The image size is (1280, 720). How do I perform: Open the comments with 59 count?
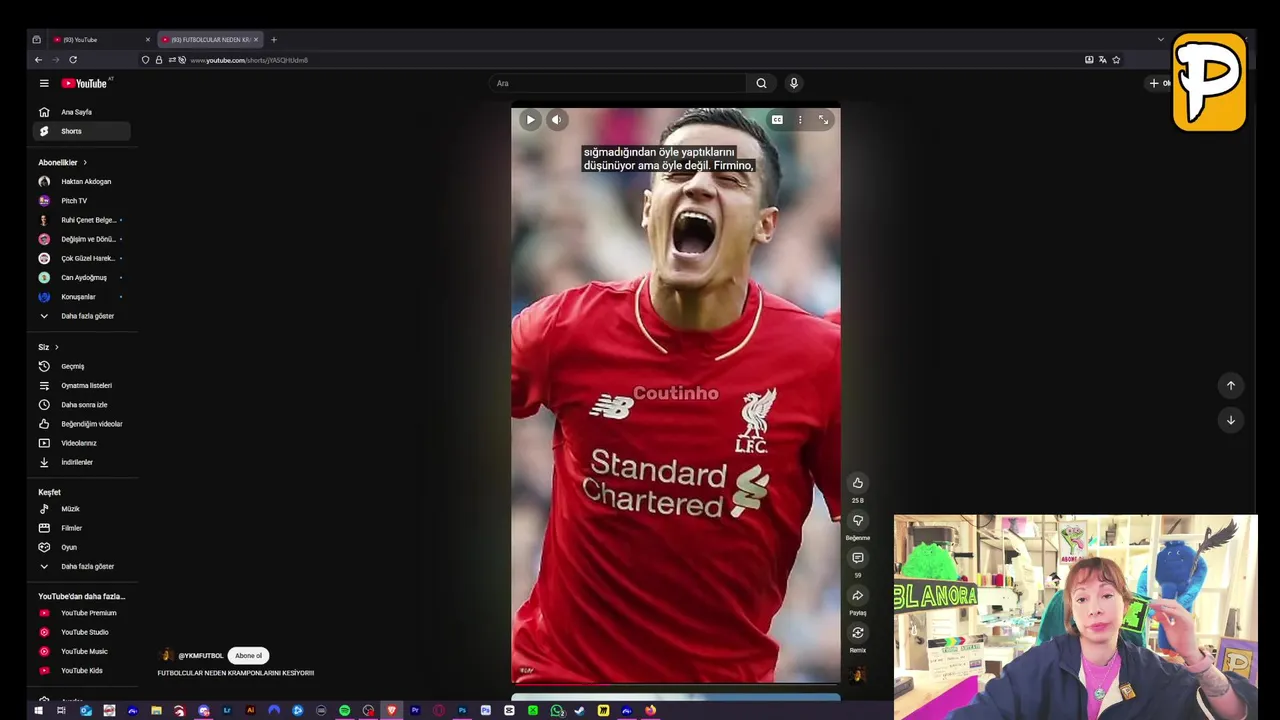coord(858,558)
